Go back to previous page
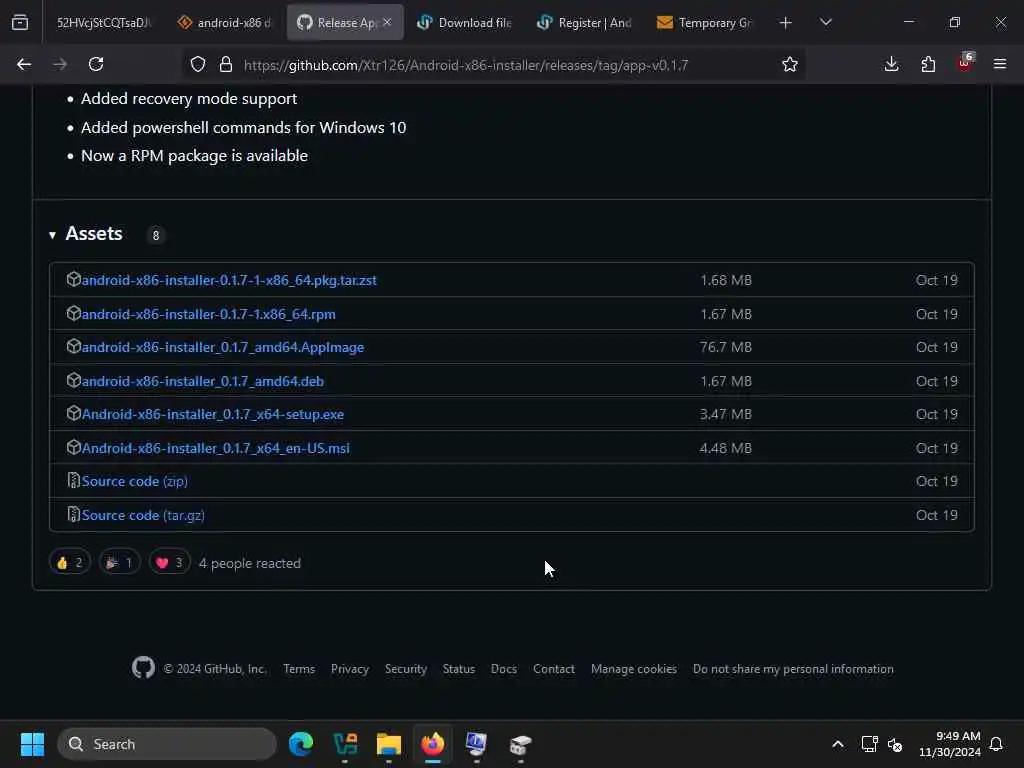The height and width of the screenshot is (768, 1024). pos(24,64)
